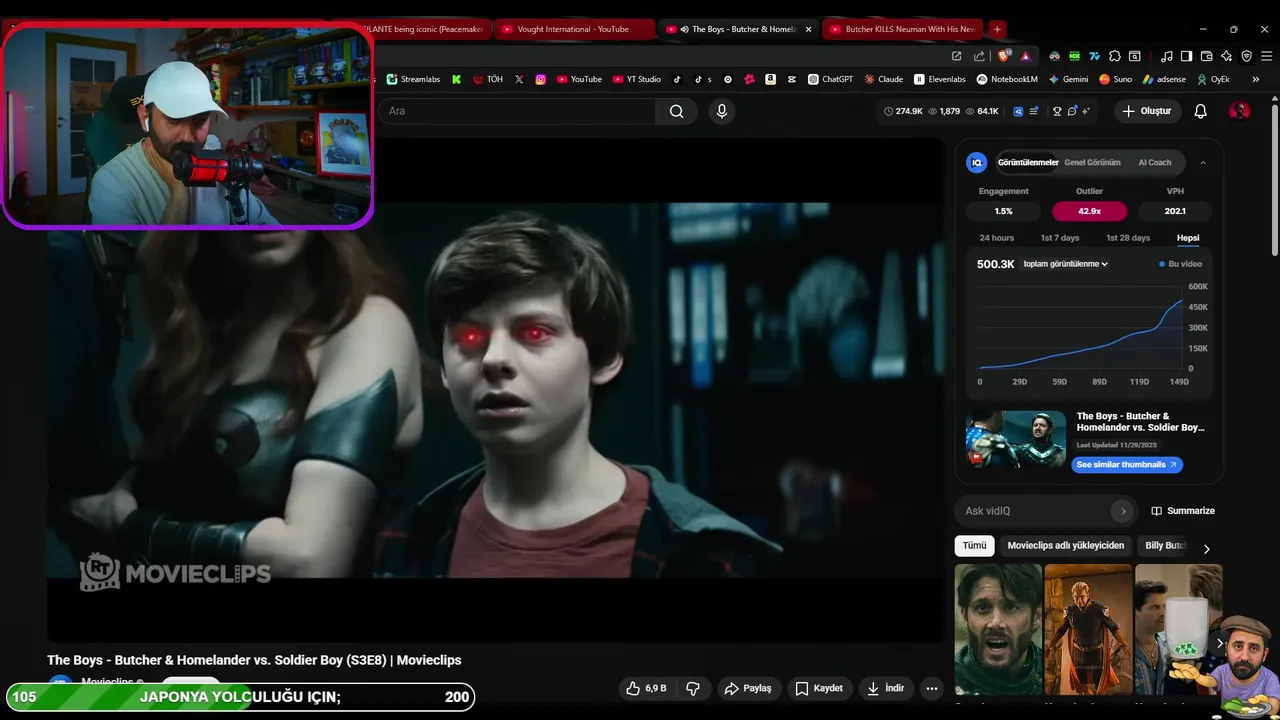Select the 24 hours range

point(996,238)
